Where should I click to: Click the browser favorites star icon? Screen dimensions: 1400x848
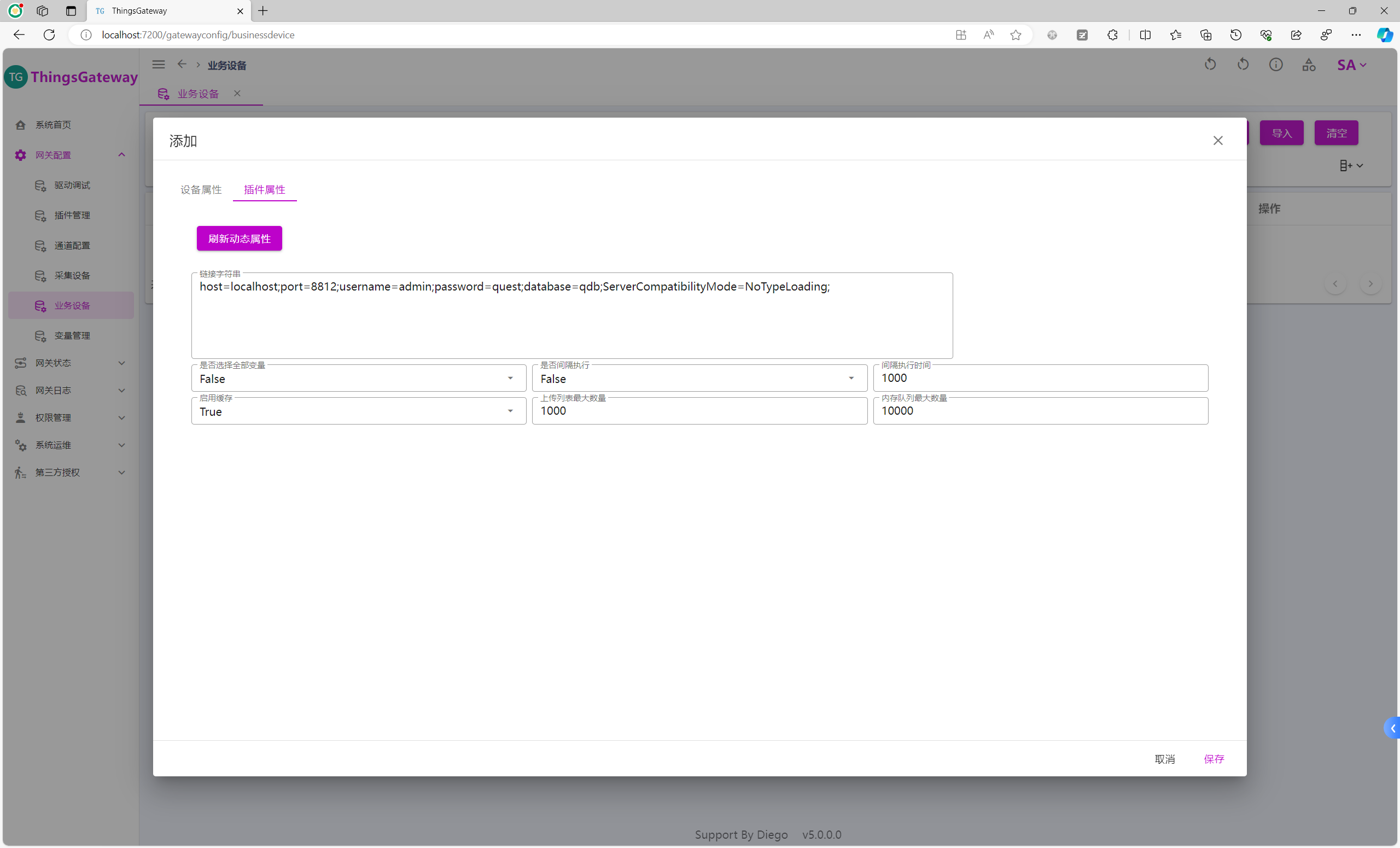click(x=1016, y=35)
